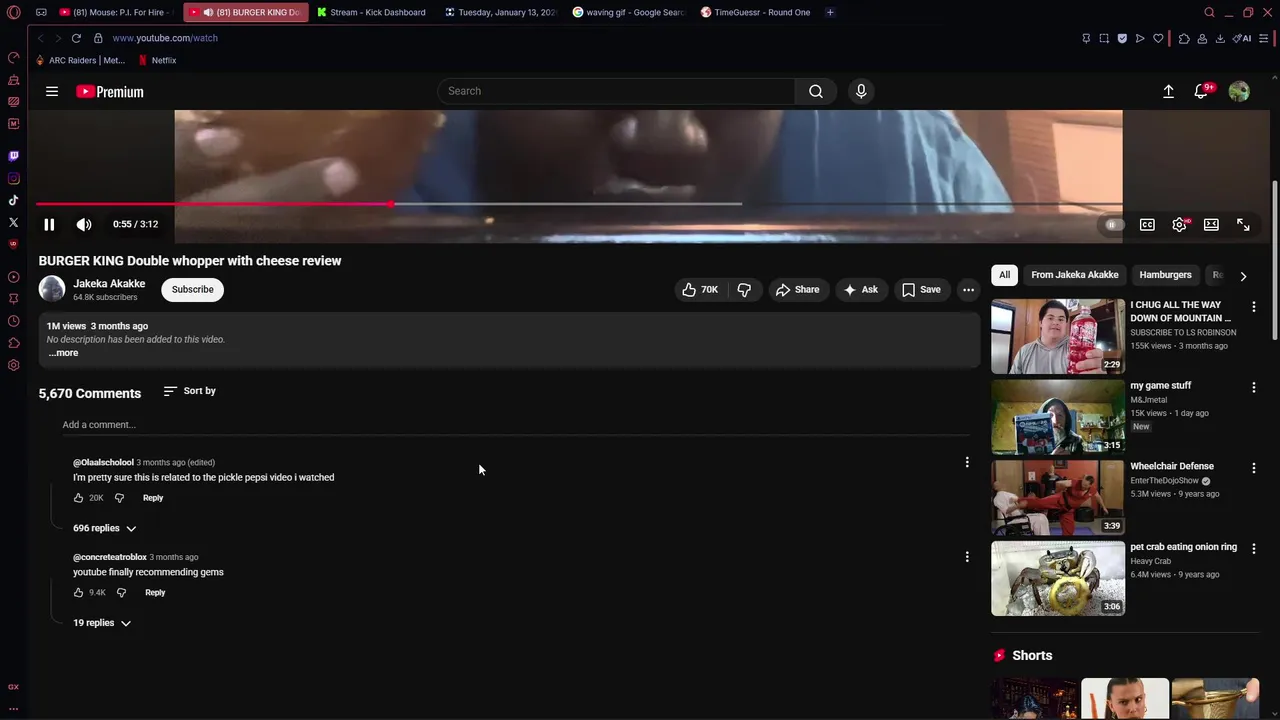Open YouTube notifications bell
Image resolution: width=1280 pixels, height=720 pixels.
pyautogui.click(x=1202, y=91)
